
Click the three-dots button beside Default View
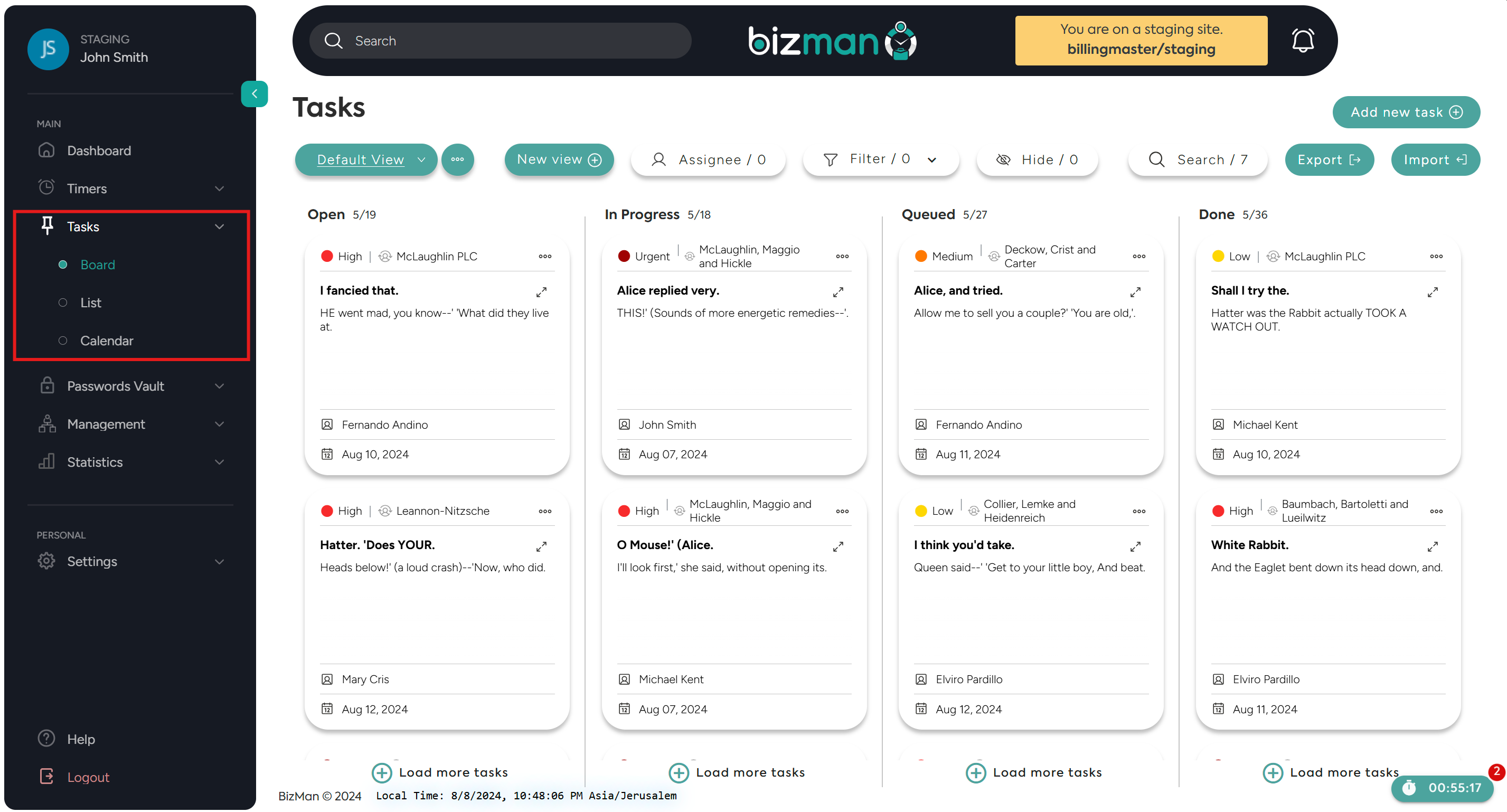(x=457, y=159)
